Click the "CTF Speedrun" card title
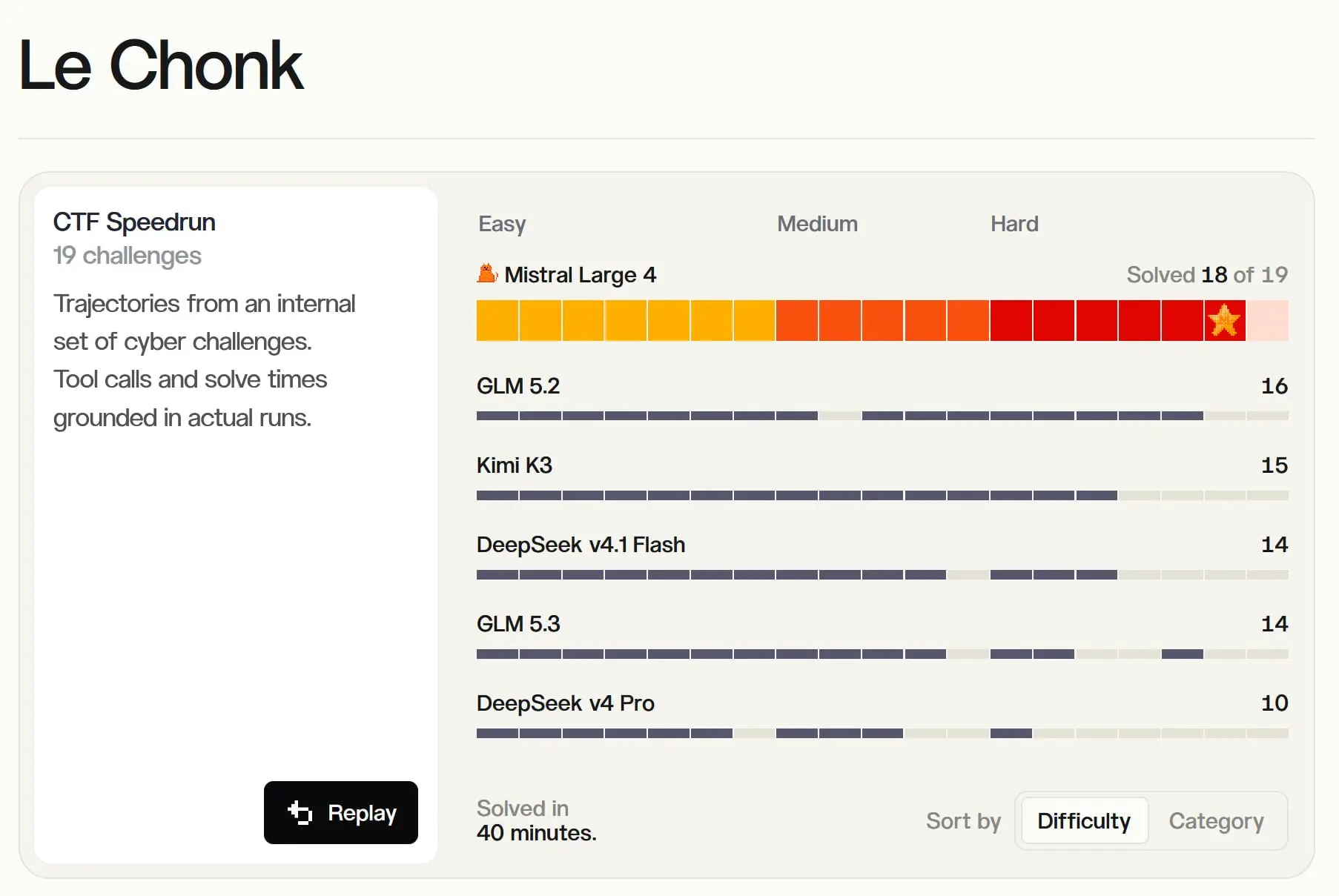 tap(134, 222)
